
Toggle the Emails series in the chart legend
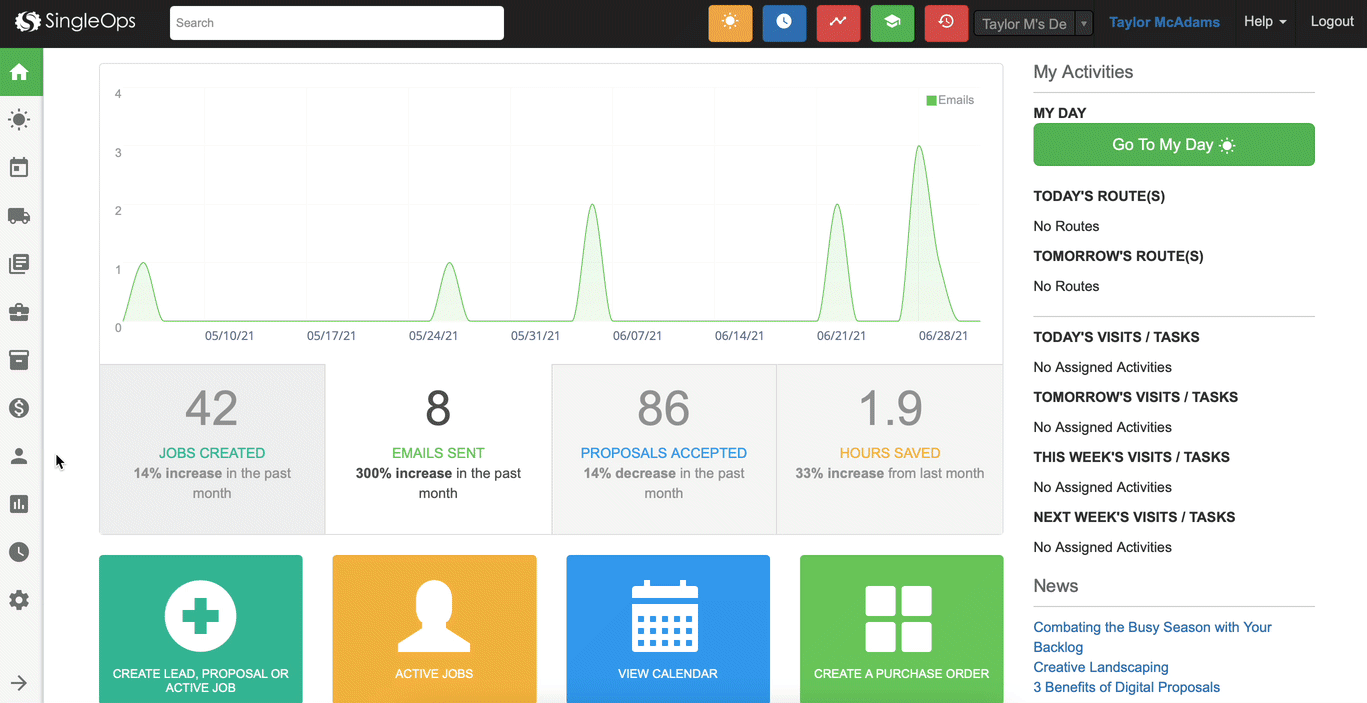pyautogui.click(x=950, y=100)
